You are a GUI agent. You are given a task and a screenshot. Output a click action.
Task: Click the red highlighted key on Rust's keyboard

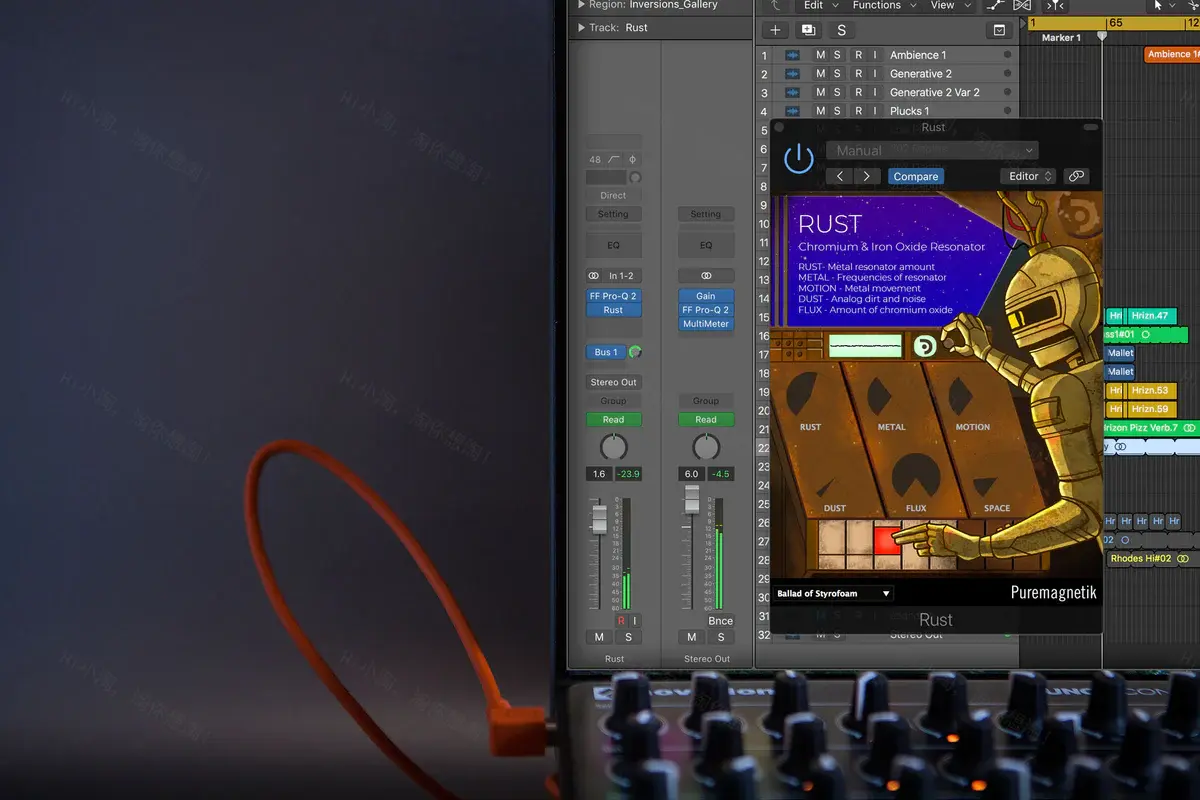click(x=887, y=540)
